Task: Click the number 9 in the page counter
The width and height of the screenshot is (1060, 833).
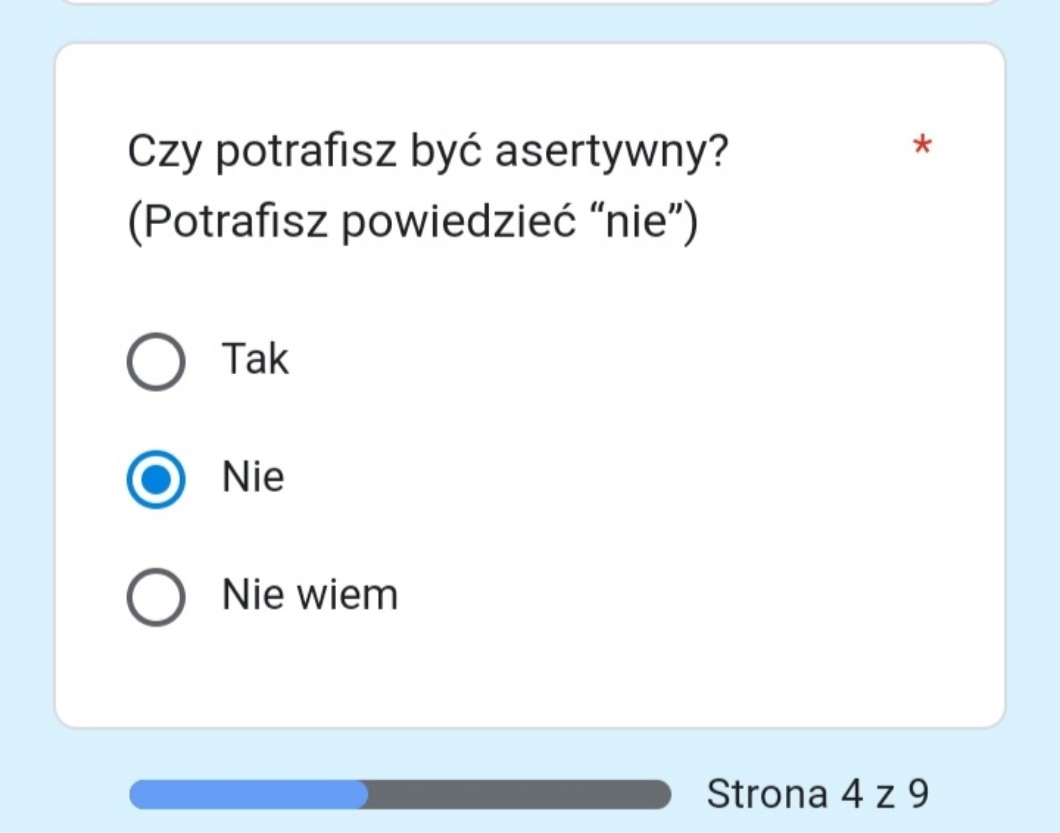Action: click(917, 794)
